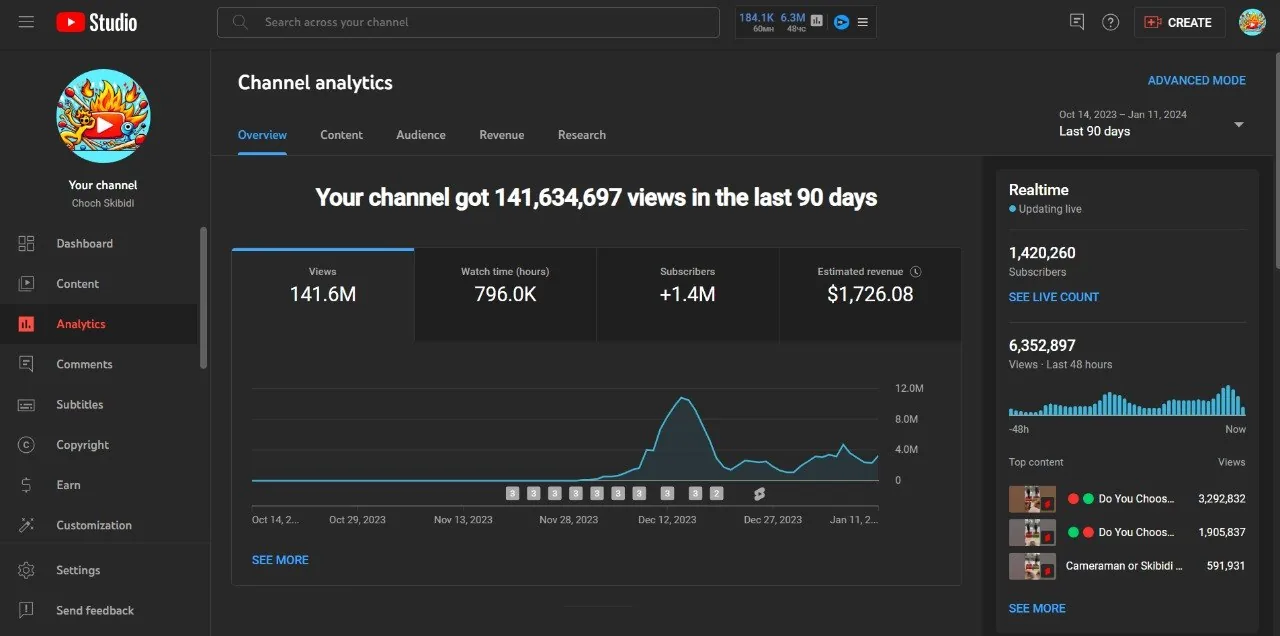Open top content video with 3,292,832 views

(x=1127, y=499)
